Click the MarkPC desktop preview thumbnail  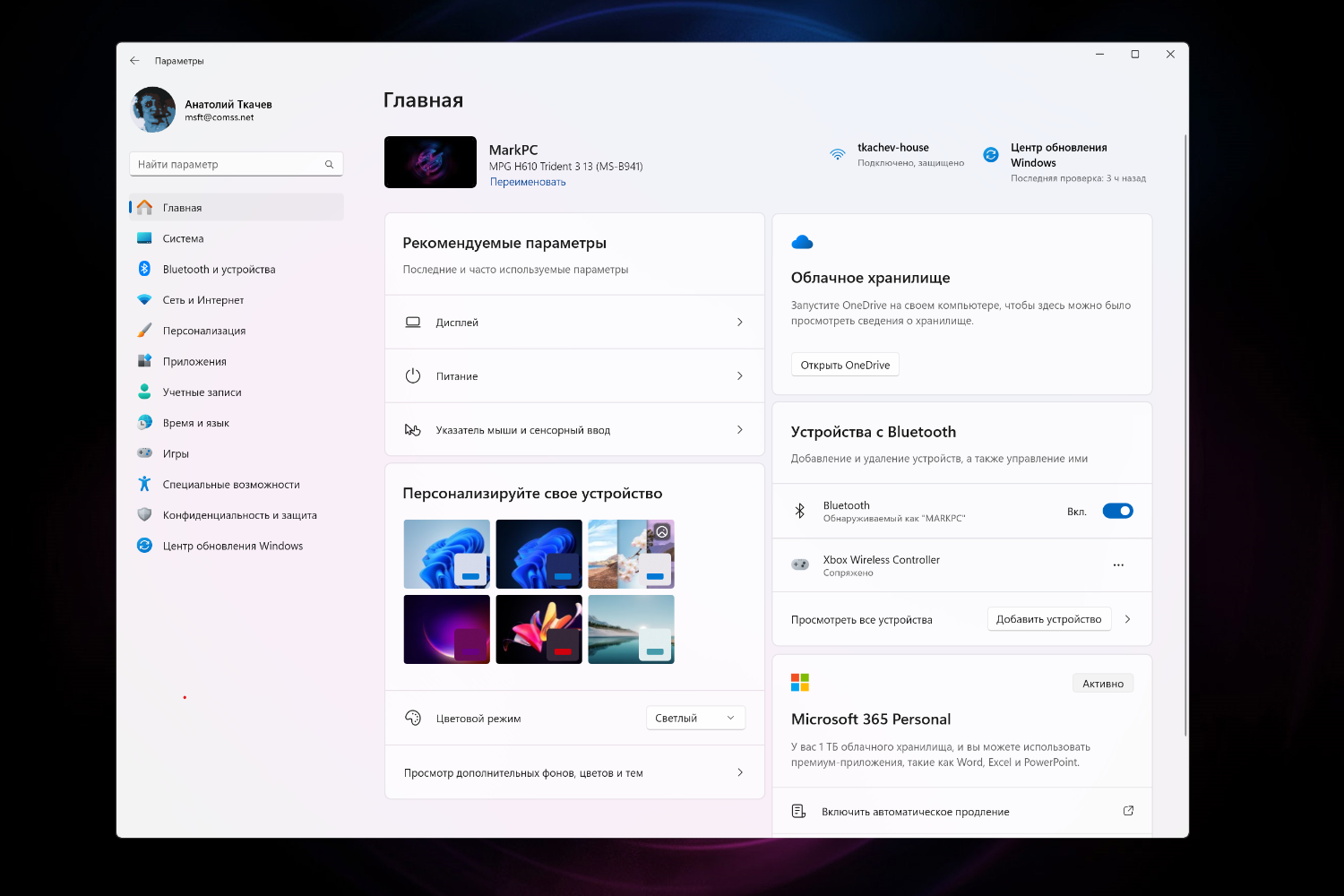[x=430, y=162]
